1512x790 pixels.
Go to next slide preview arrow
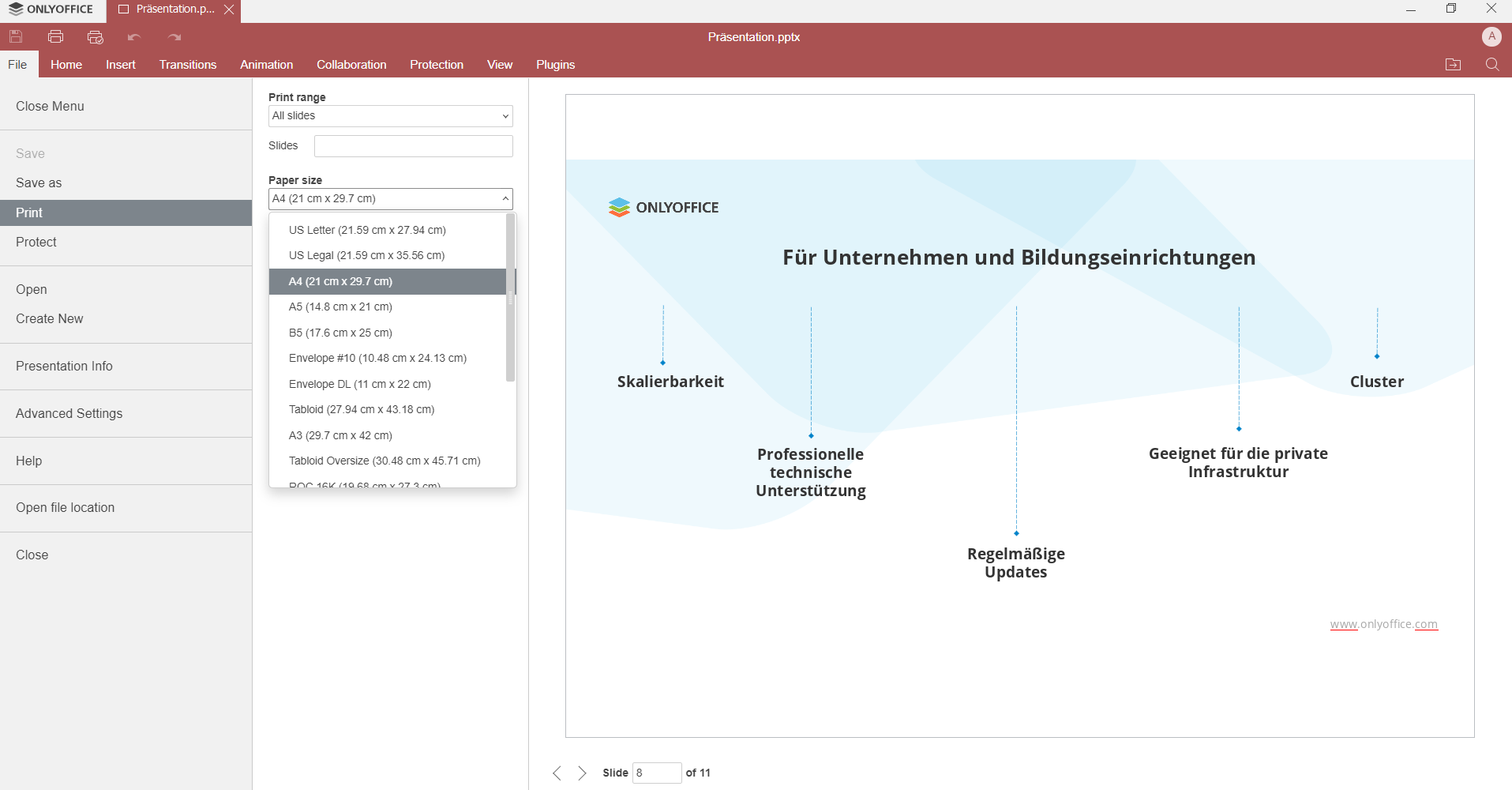click(x=582, y=773)
